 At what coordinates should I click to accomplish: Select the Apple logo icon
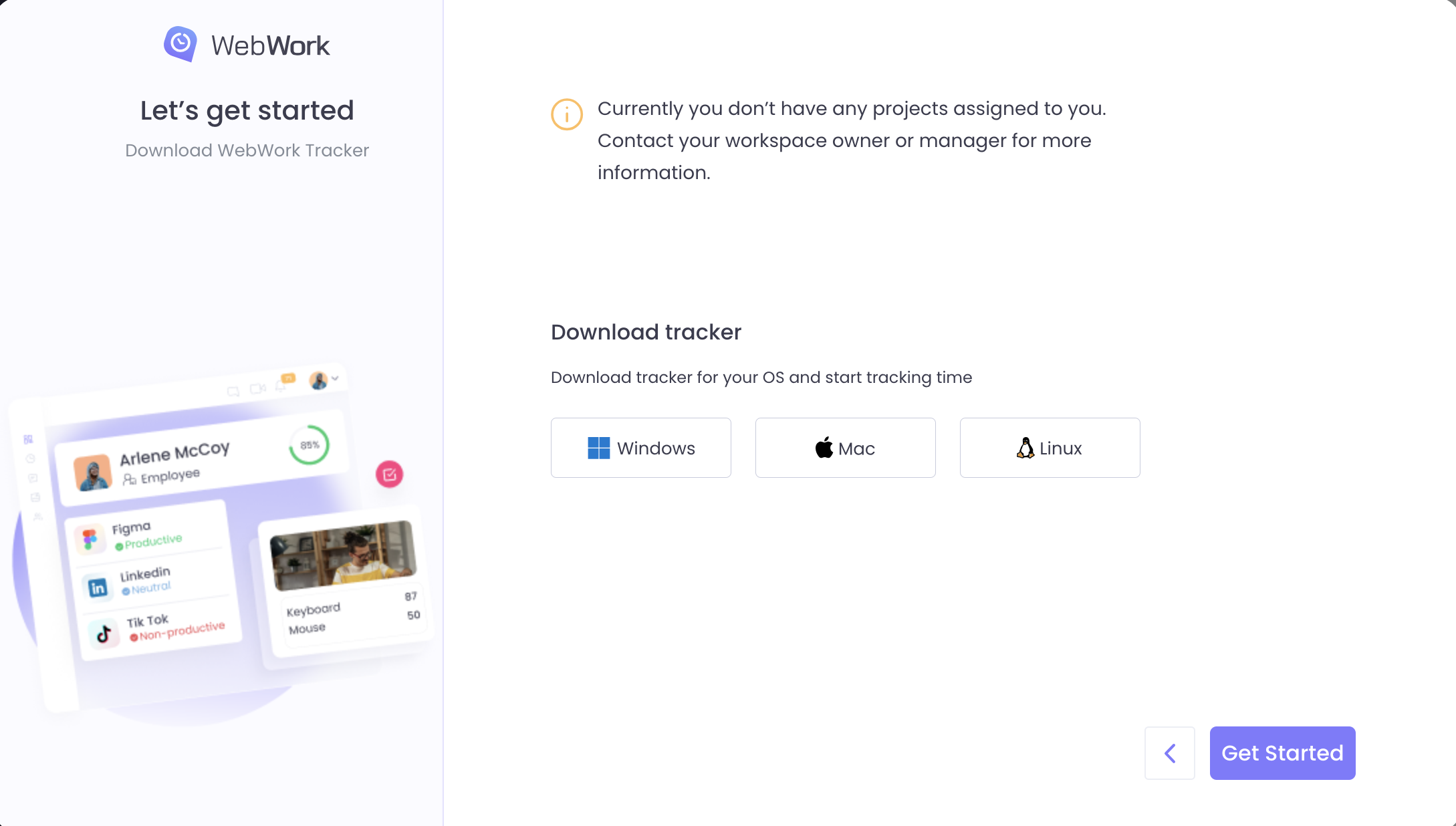(x=824, y=448)
